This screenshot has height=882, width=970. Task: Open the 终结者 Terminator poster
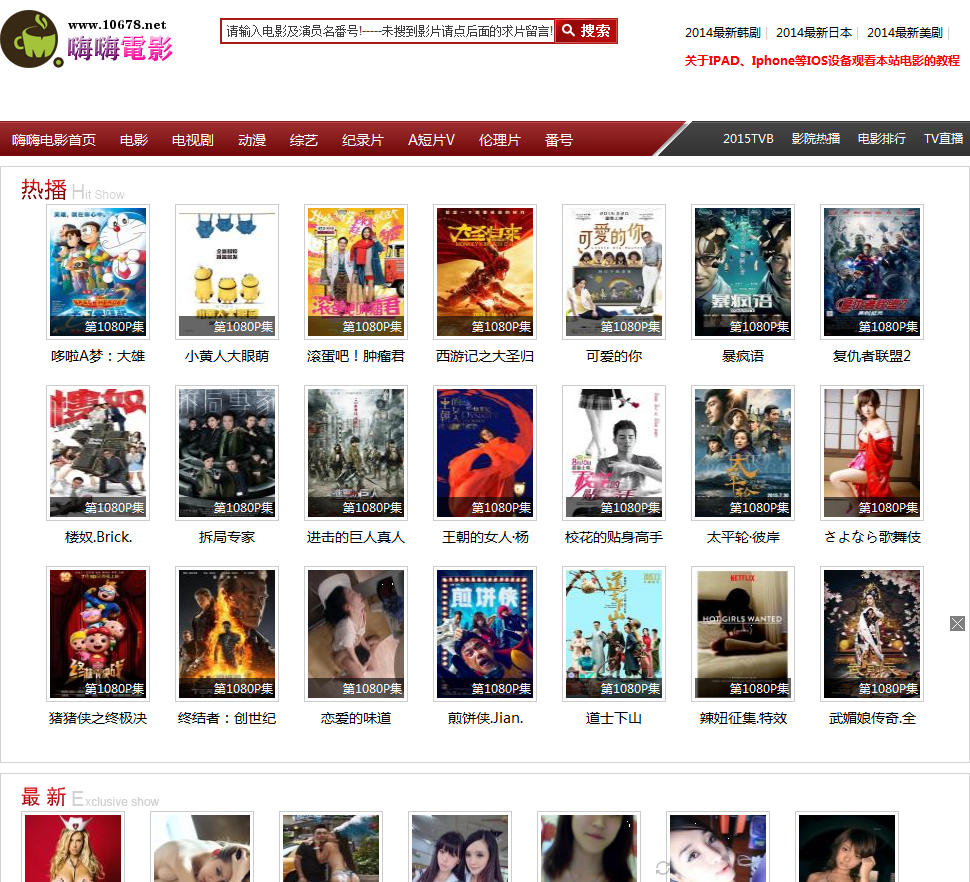click(227, 634)
